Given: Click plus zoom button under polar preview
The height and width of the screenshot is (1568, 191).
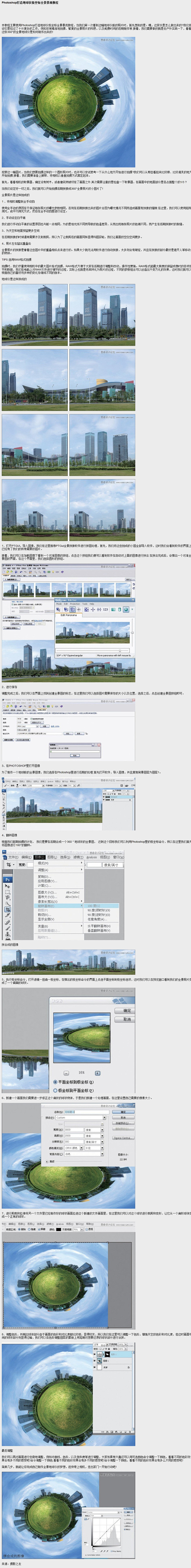Looking at the screenshot, I should pyautogui.click(x=98, y=1073).
